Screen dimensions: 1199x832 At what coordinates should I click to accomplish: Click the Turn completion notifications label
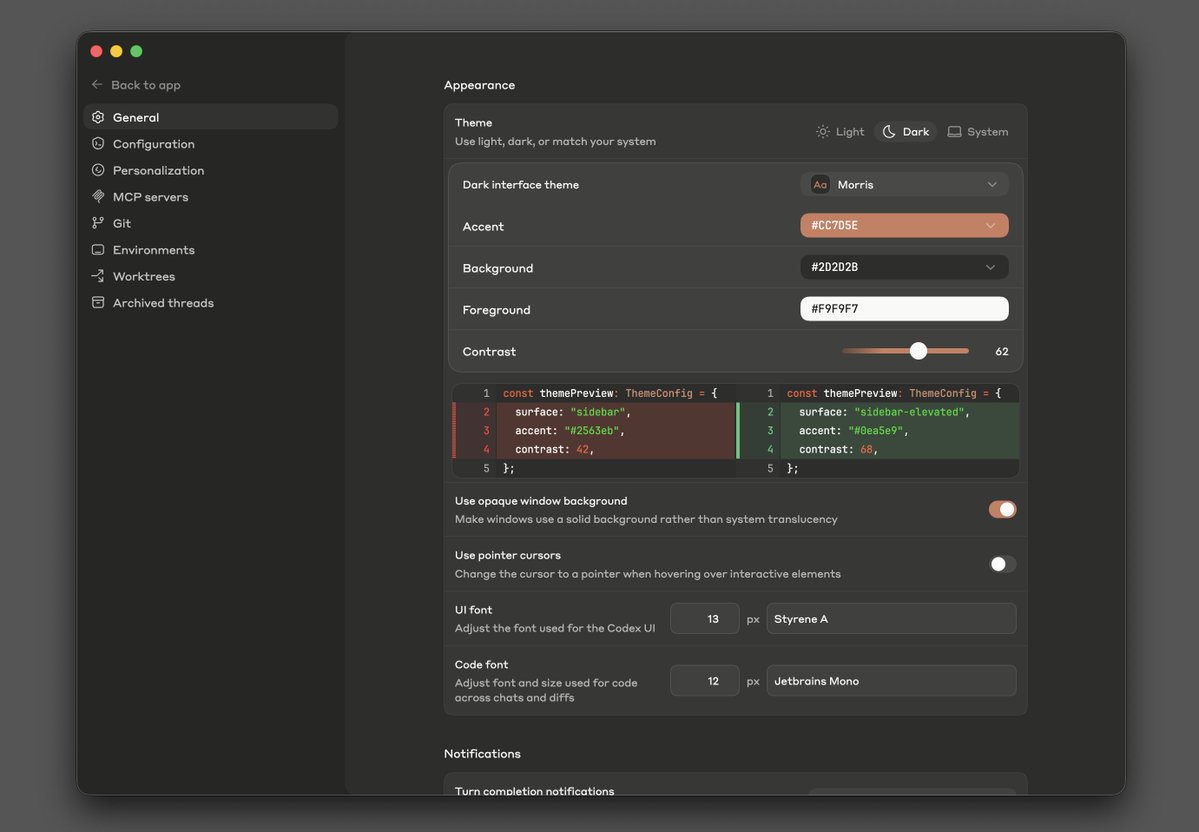535,791
